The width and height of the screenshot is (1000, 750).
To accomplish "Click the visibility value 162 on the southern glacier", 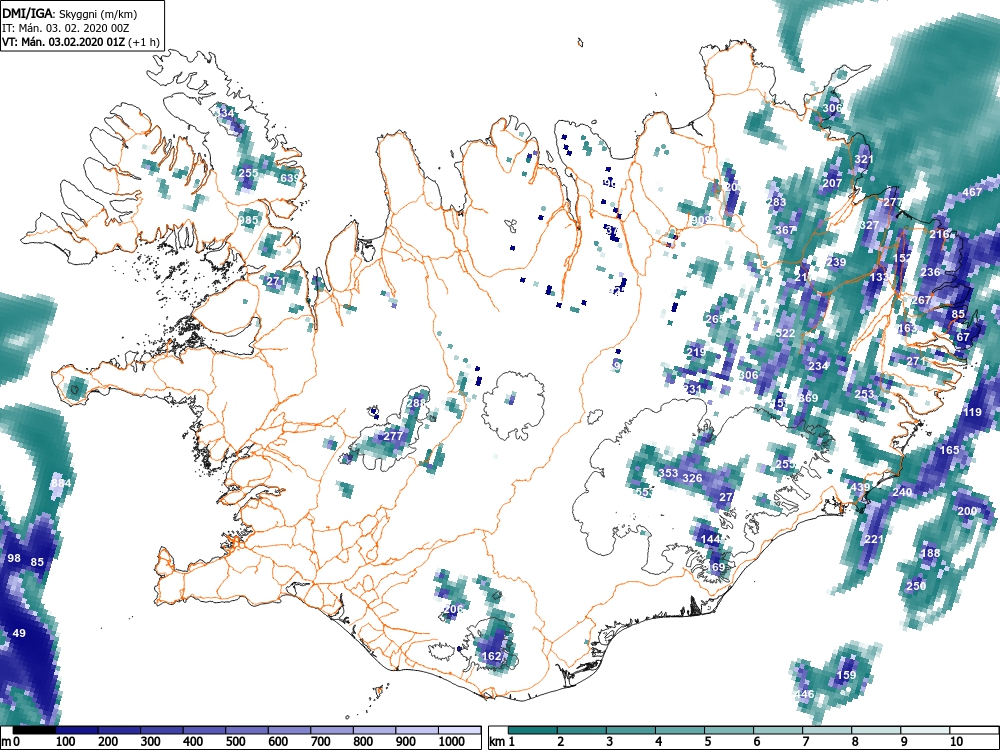I will click(491, 656).
